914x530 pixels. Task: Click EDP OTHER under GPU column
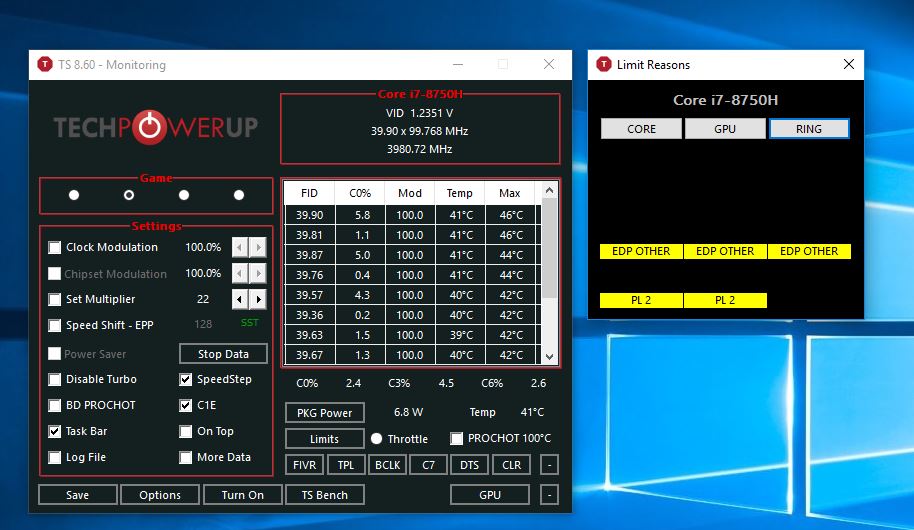click(725, 251)
